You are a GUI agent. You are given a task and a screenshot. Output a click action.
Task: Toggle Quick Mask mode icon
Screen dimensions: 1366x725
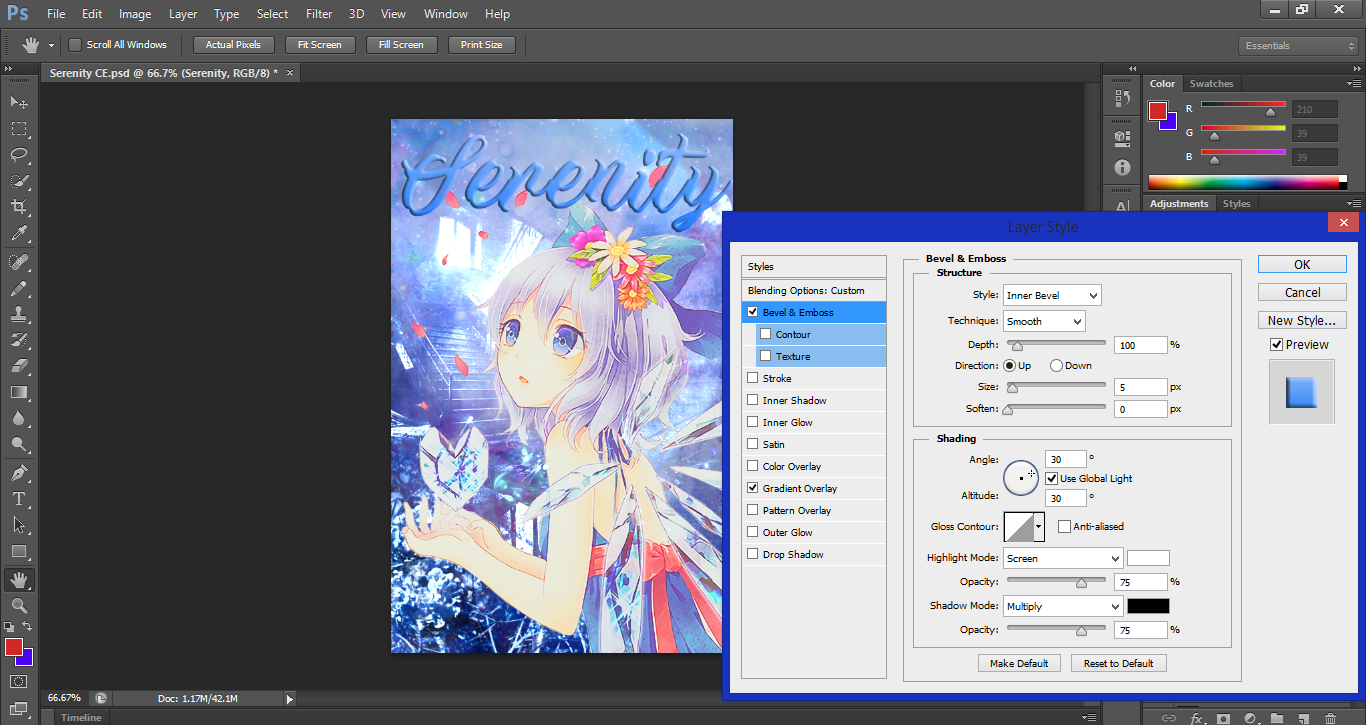pos(19,681)
